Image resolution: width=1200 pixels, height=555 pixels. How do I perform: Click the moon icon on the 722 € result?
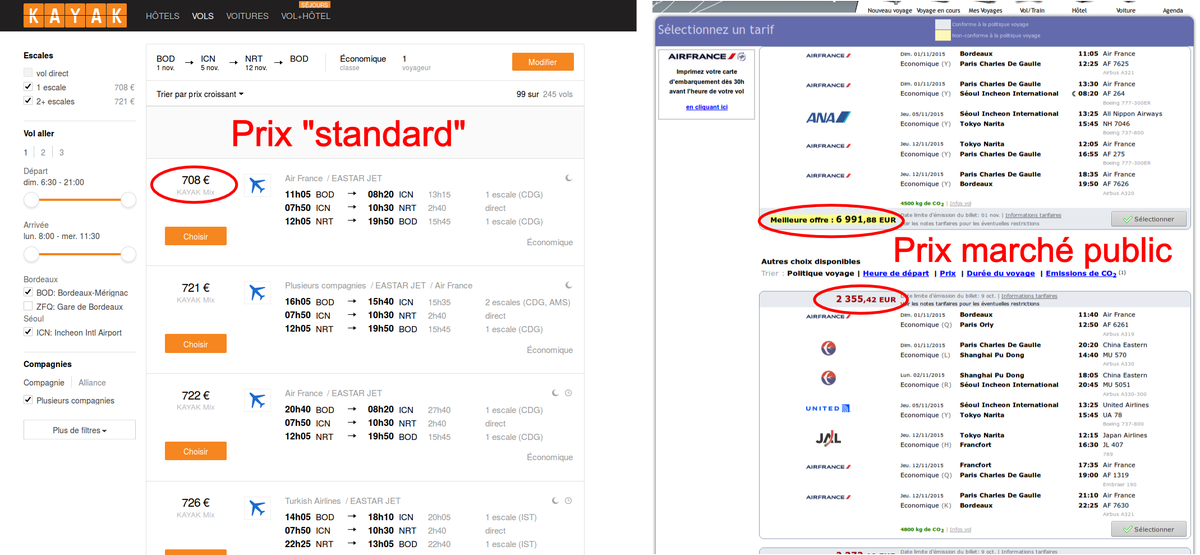(x=555, y=393)
